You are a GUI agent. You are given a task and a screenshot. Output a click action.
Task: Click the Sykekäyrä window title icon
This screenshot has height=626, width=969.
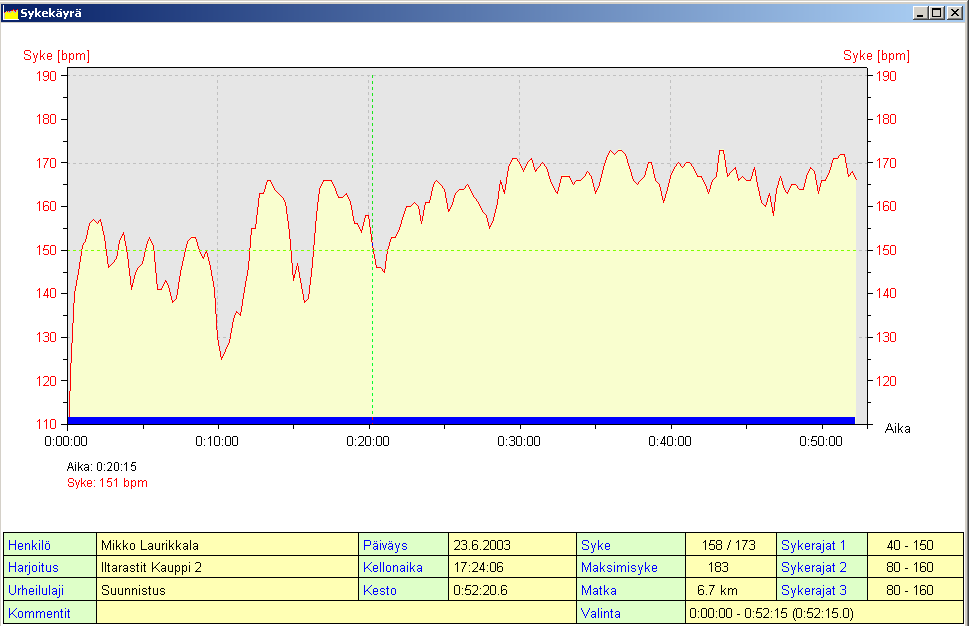coord(11,13)
